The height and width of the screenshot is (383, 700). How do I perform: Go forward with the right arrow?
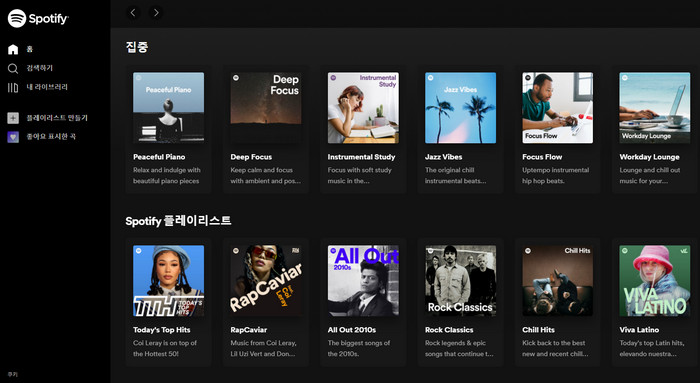pos(156,12)
